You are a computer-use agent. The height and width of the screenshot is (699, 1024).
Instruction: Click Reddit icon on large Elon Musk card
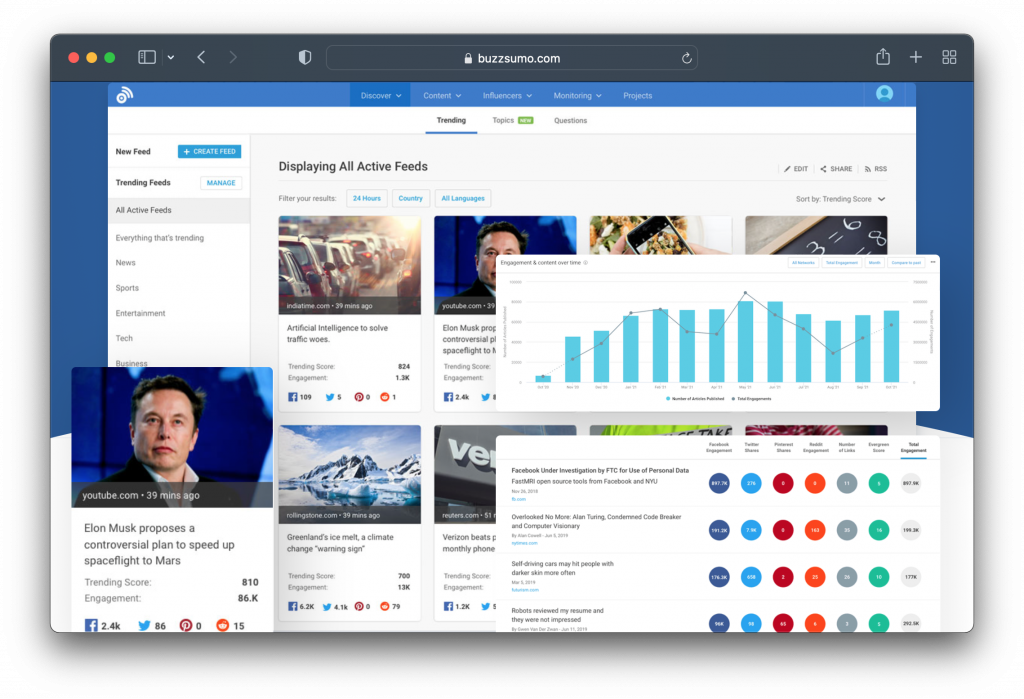tap(223, 625)
